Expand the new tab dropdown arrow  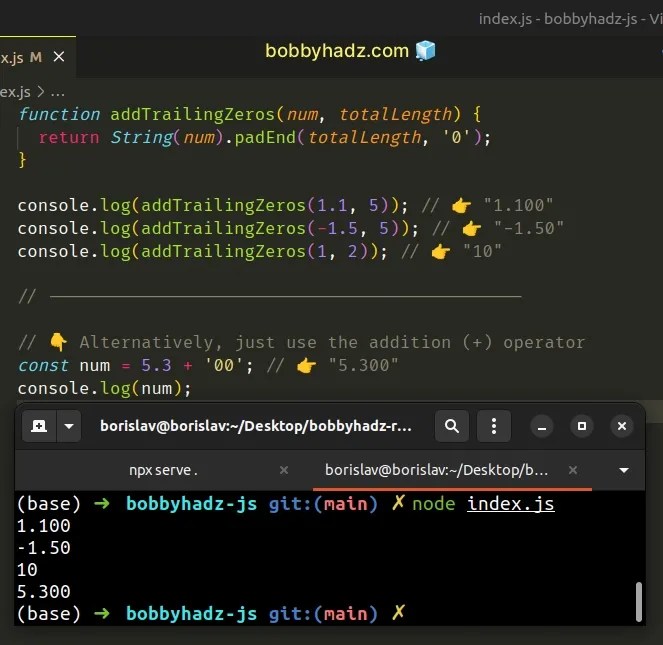click(69, 426)
